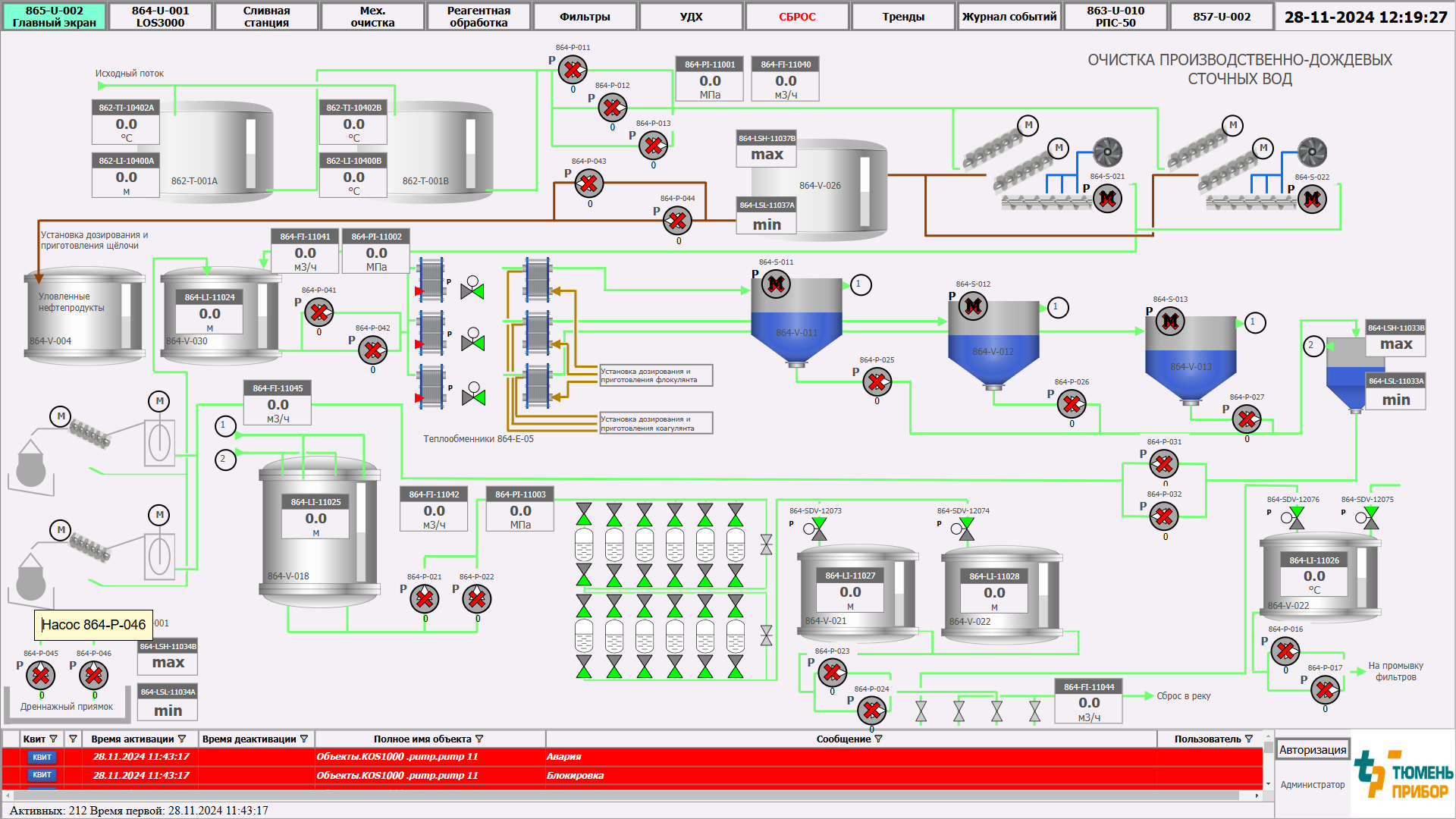The image size is (1456, 819).
Task: Click 864-LI-11025 level value field
Action: [316, 519]
